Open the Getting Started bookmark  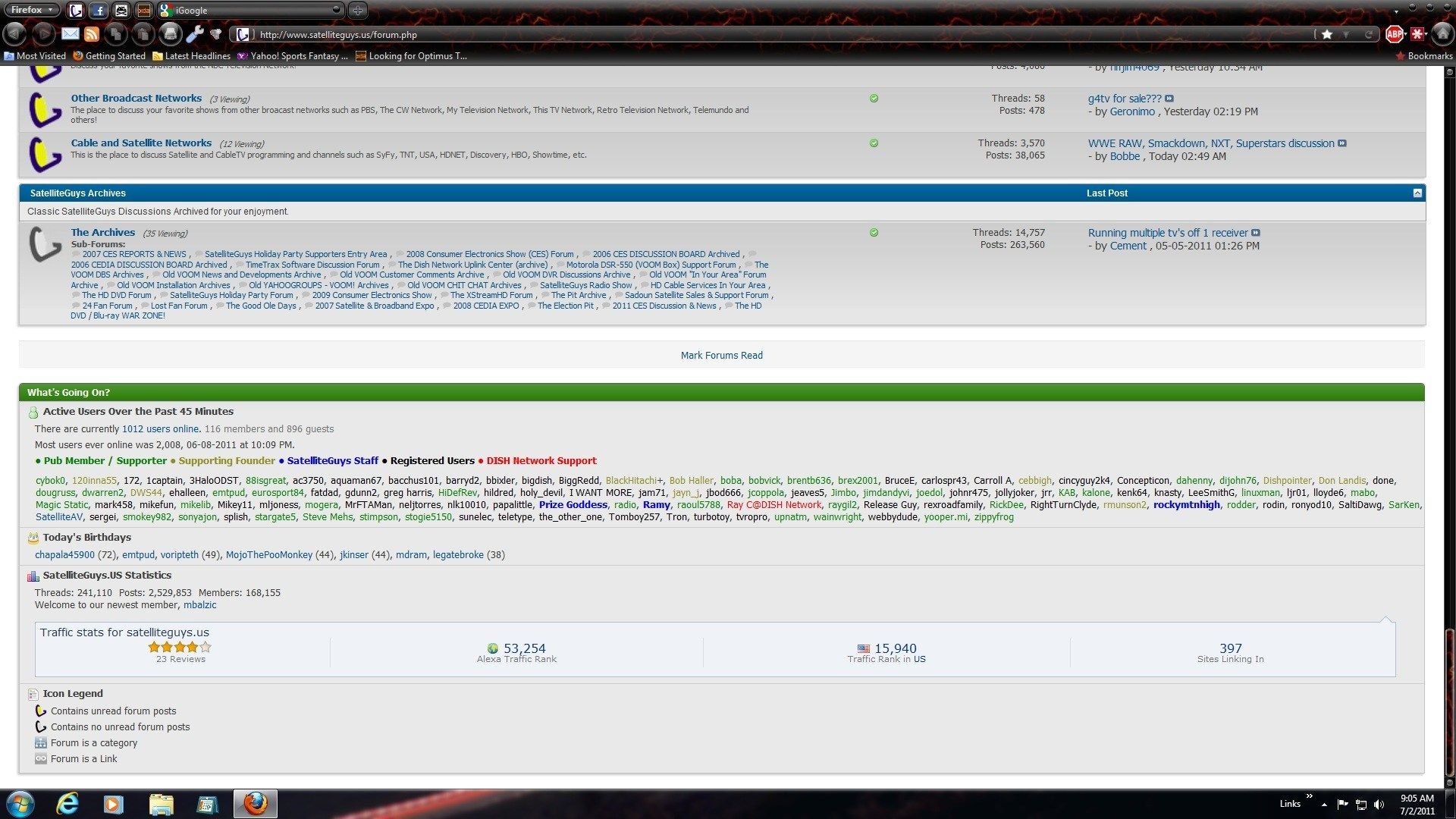tap(109, 55)
